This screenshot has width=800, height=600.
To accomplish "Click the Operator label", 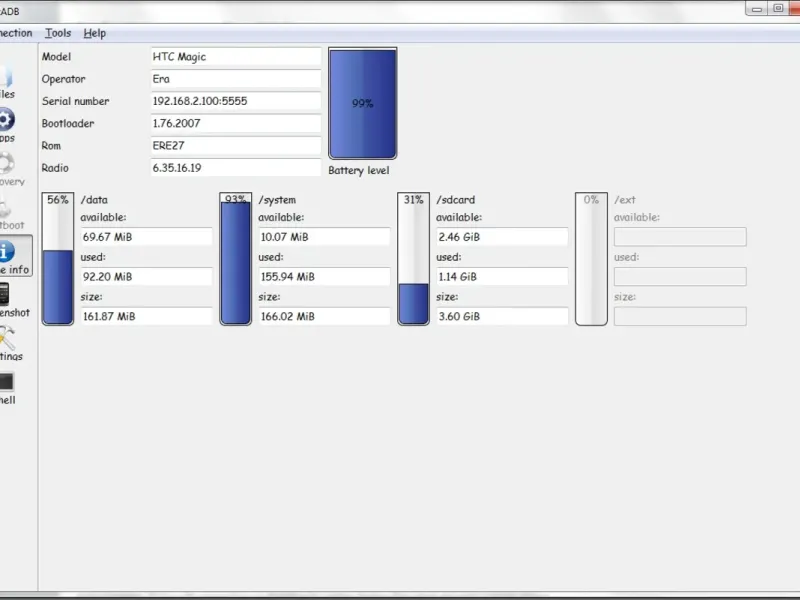I will click(64, 79).
